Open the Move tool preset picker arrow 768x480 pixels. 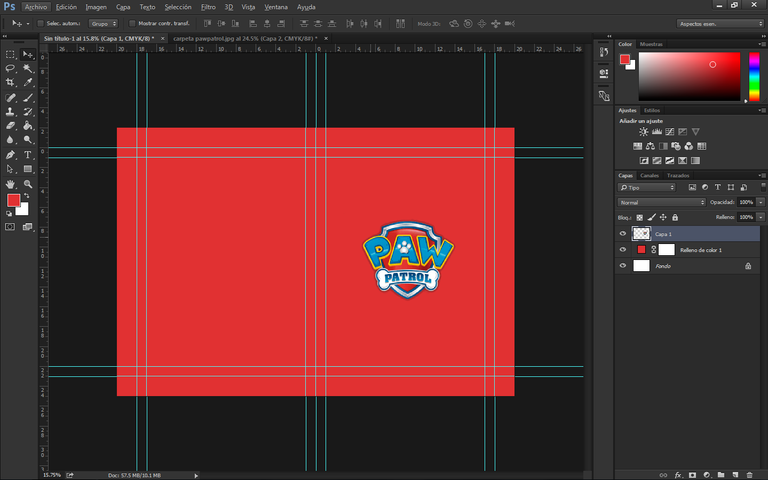point(28,24)
